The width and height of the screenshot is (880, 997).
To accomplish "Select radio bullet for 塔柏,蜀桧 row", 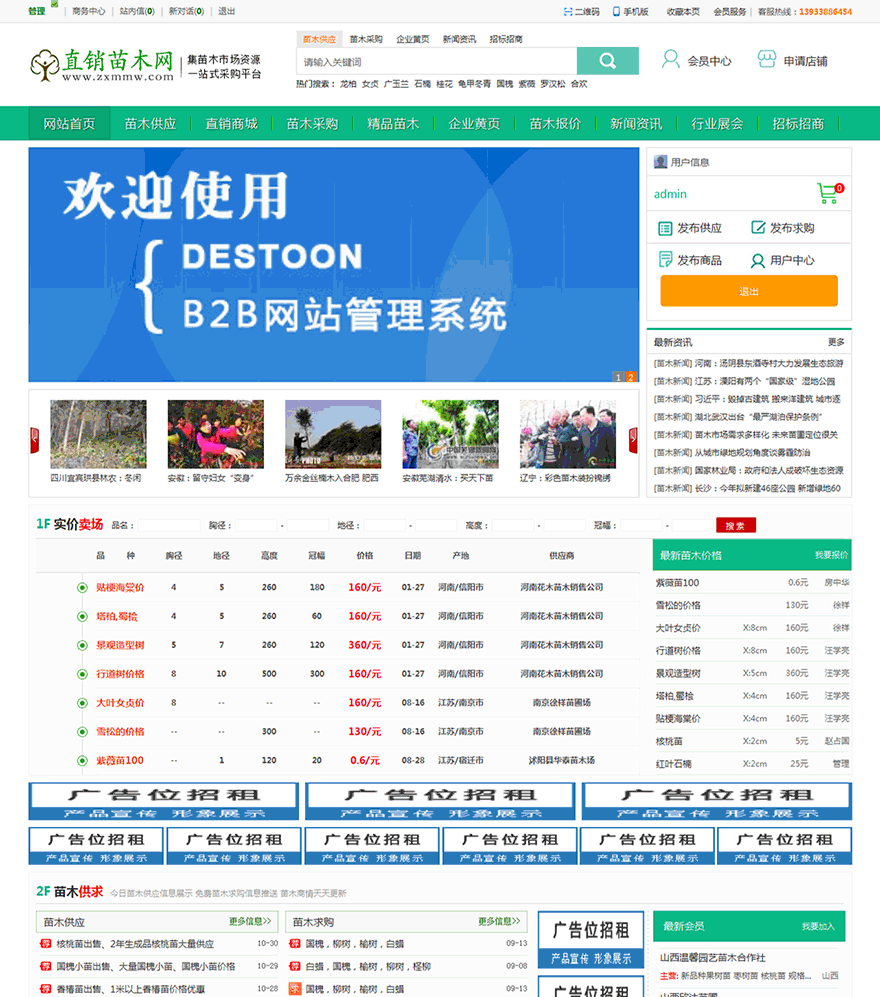I will point(82,616).
